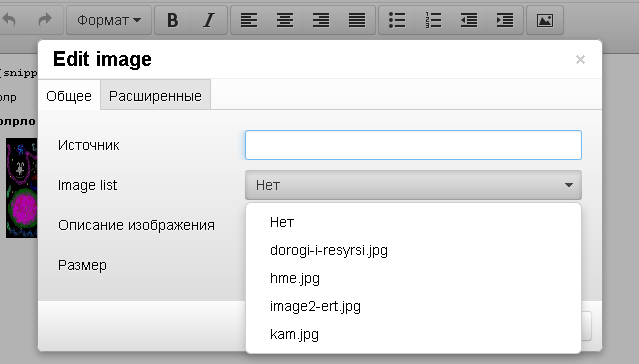Redo the last undone edit
Screen dimensions: 639x364
pyautogui.click(x=45, y=20)
